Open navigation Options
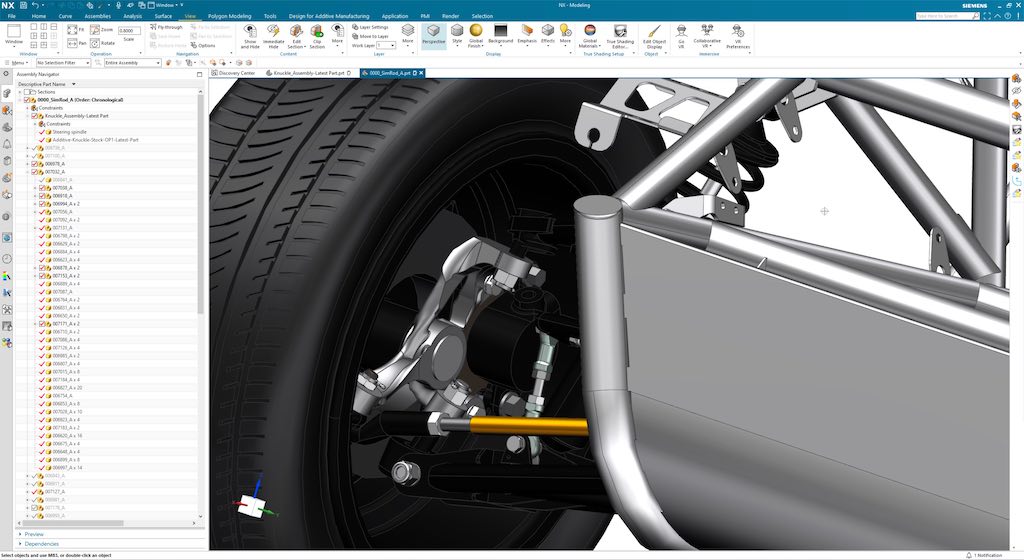This screenshot has width=1024, height=560. click(203, 46)
